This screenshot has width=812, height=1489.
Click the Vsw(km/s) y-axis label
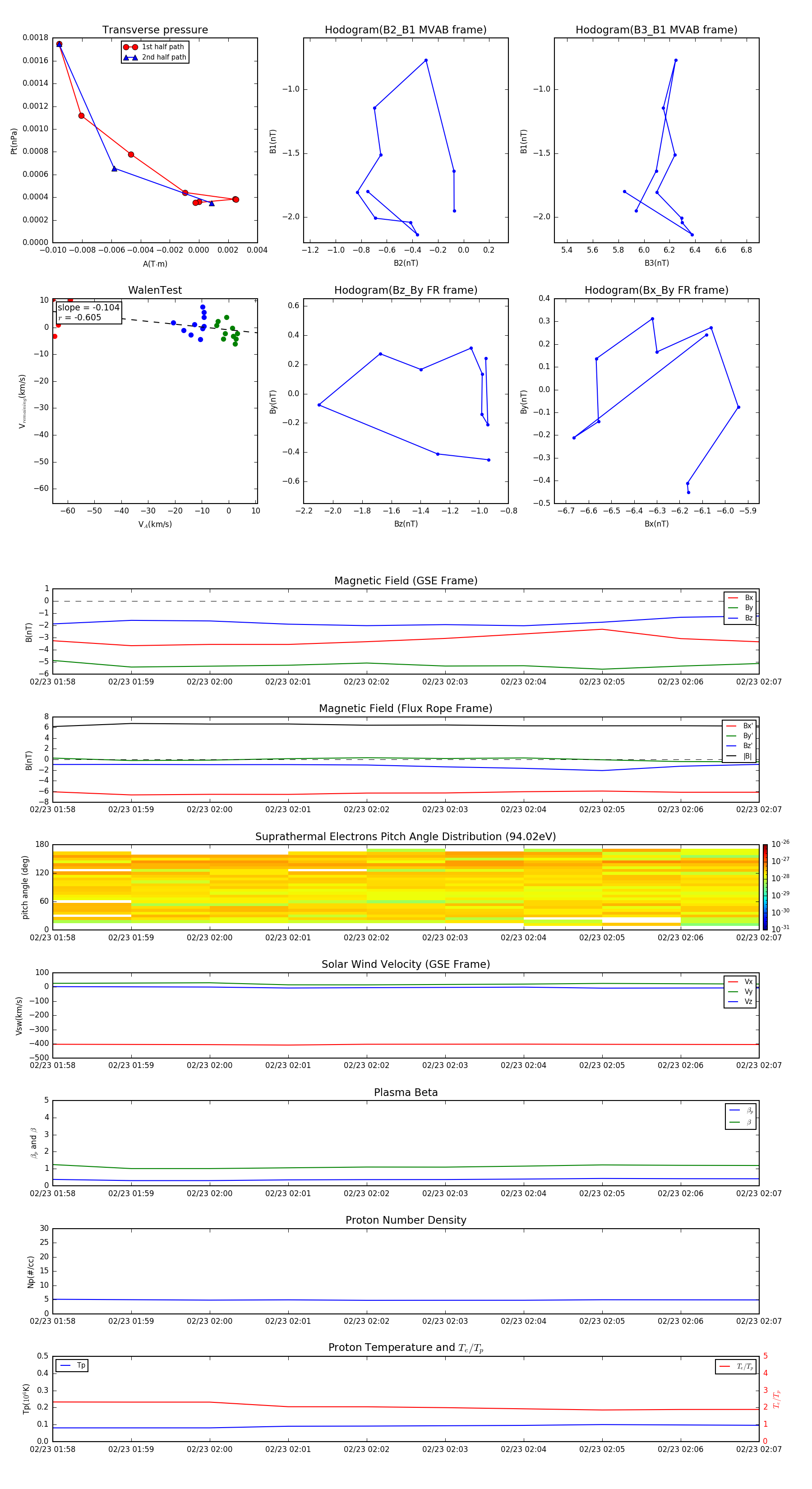[x=19, y=1016]
